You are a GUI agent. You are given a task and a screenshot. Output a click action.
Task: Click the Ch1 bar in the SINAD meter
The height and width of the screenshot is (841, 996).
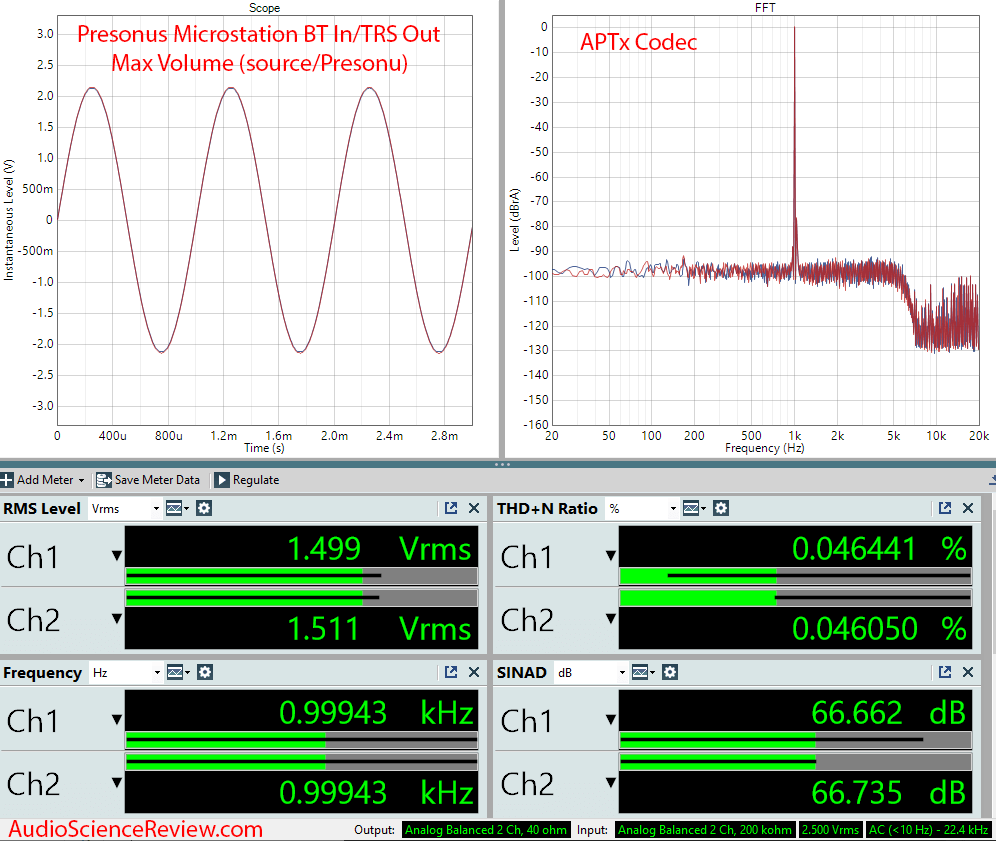[x=795, y=740]
